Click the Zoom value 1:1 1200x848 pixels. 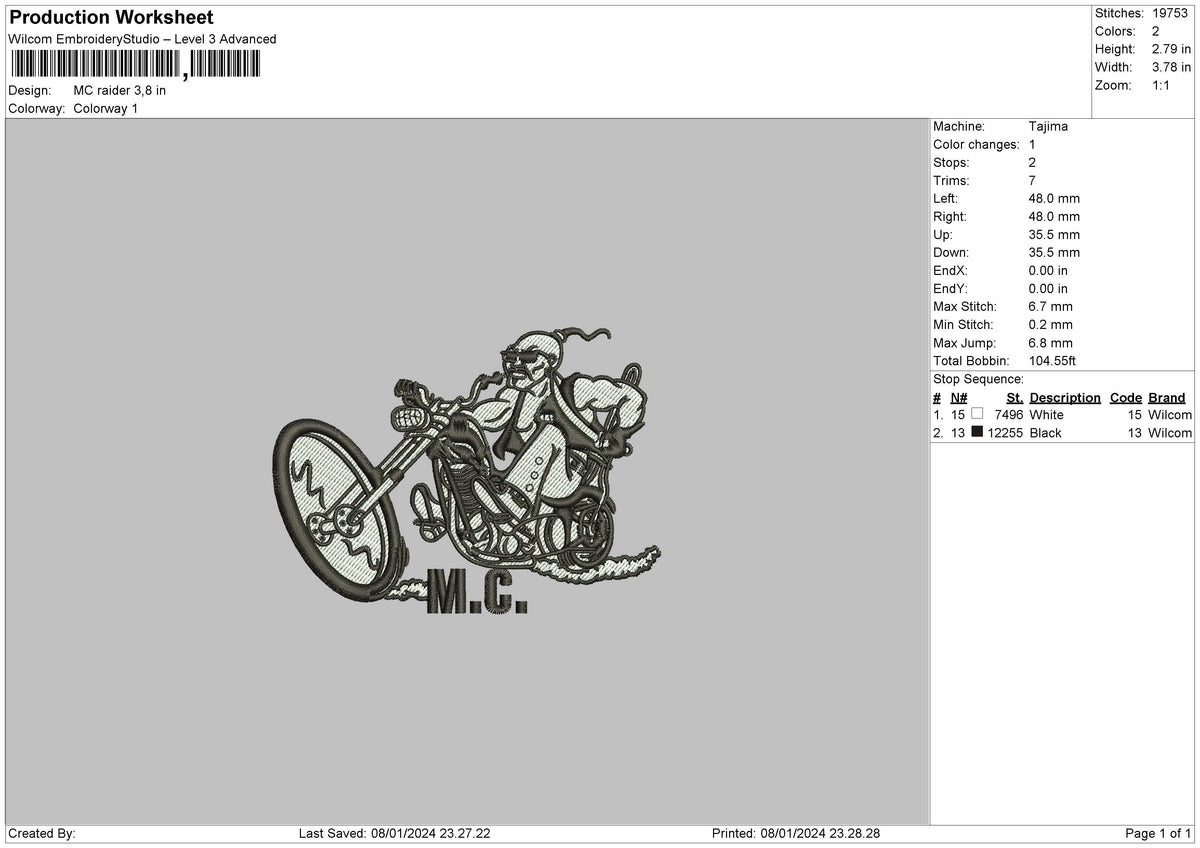1162,85
